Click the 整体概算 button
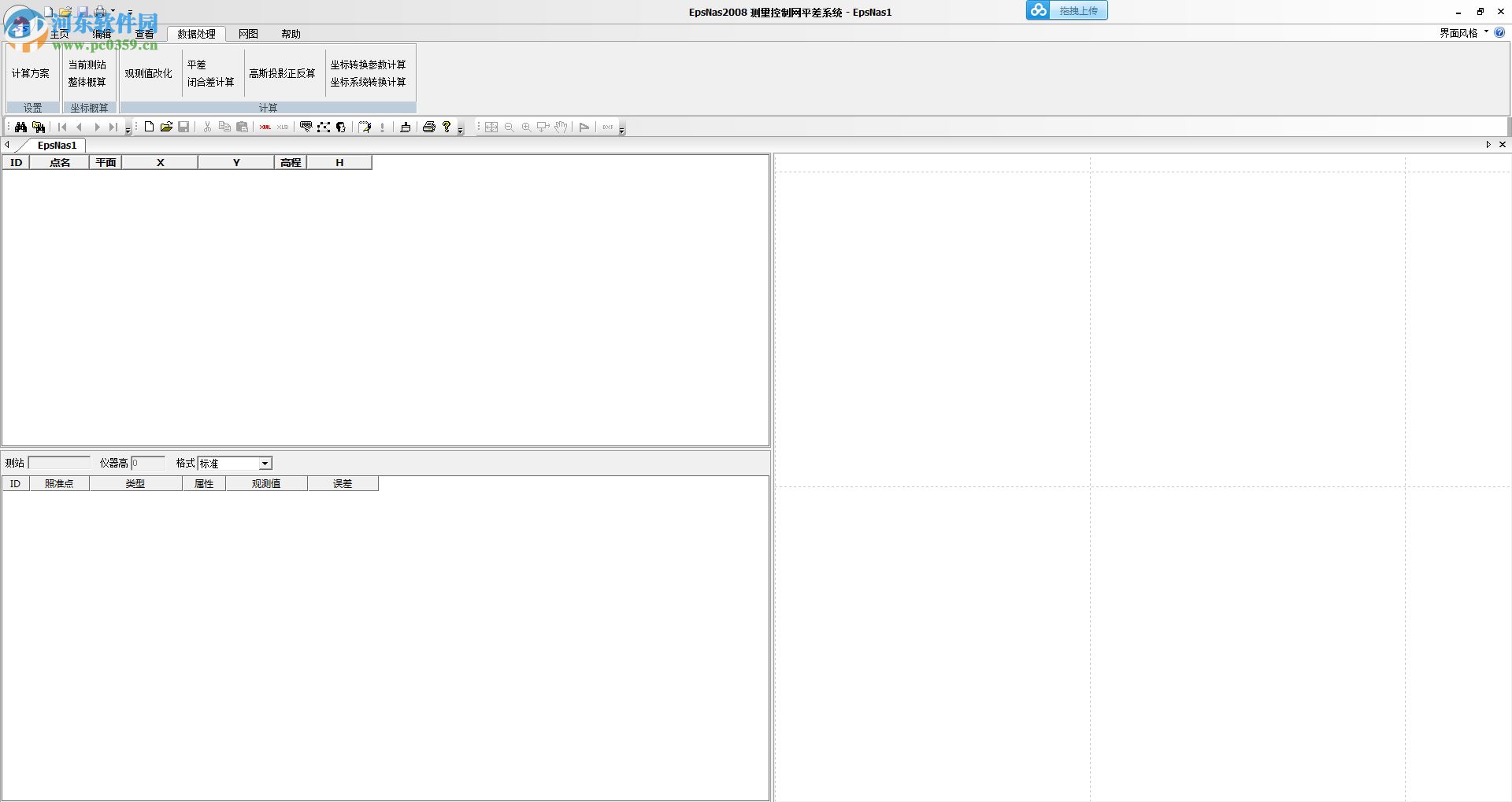 coord(87,82)
